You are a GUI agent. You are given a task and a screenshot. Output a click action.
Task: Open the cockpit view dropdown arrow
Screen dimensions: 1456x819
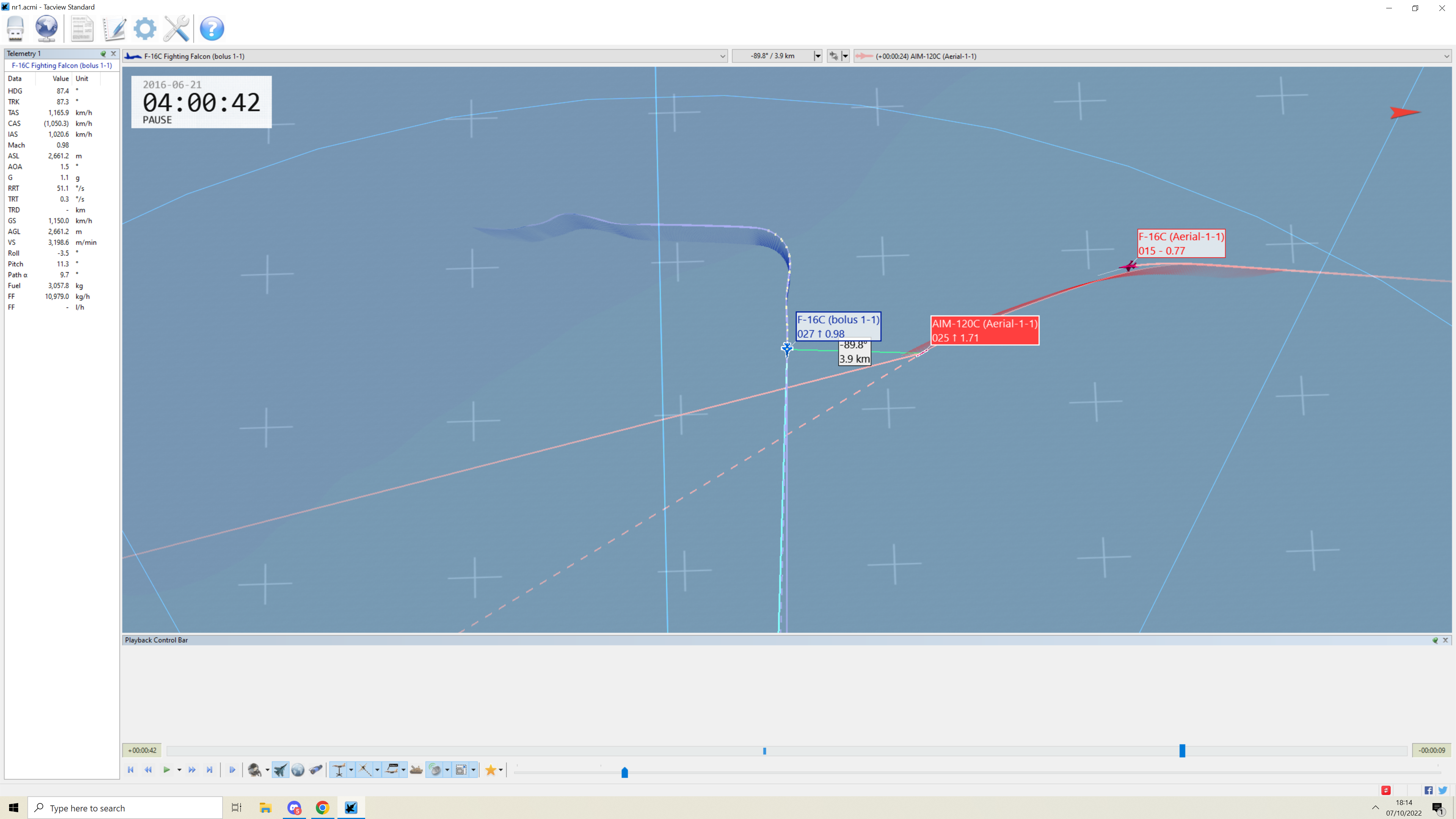click(267, 770)
